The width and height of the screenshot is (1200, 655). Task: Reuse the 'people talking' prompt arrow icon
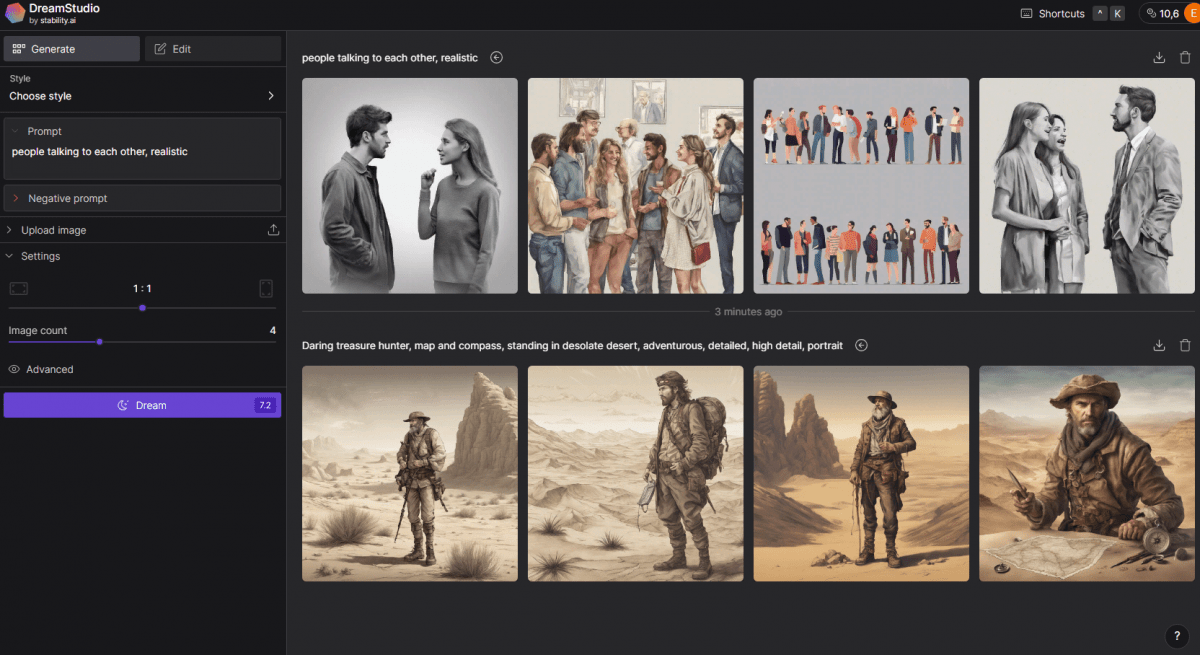coord(496,58)
